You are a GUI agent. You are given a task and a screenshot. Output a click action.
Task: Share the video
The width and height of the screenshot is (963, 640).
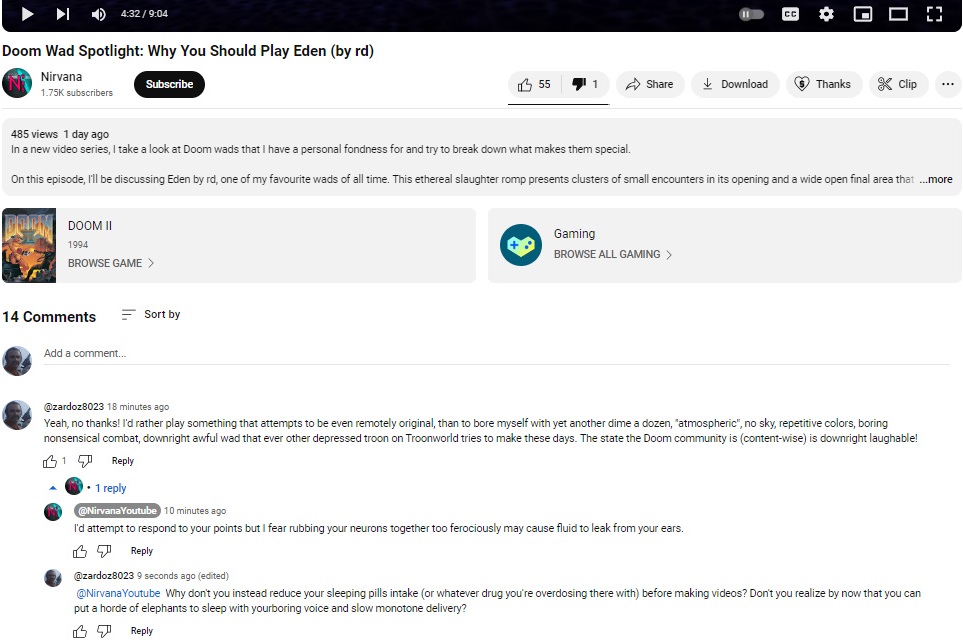click(x=650, y=84)
